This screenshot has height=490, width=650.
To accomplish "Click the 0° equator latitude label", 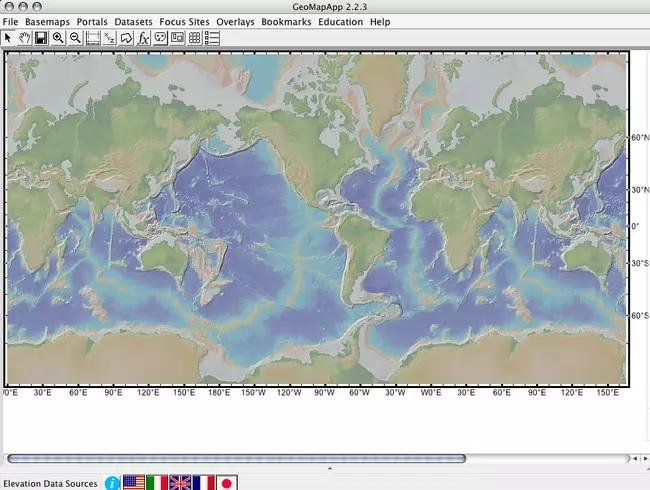I will coord(635,226).
